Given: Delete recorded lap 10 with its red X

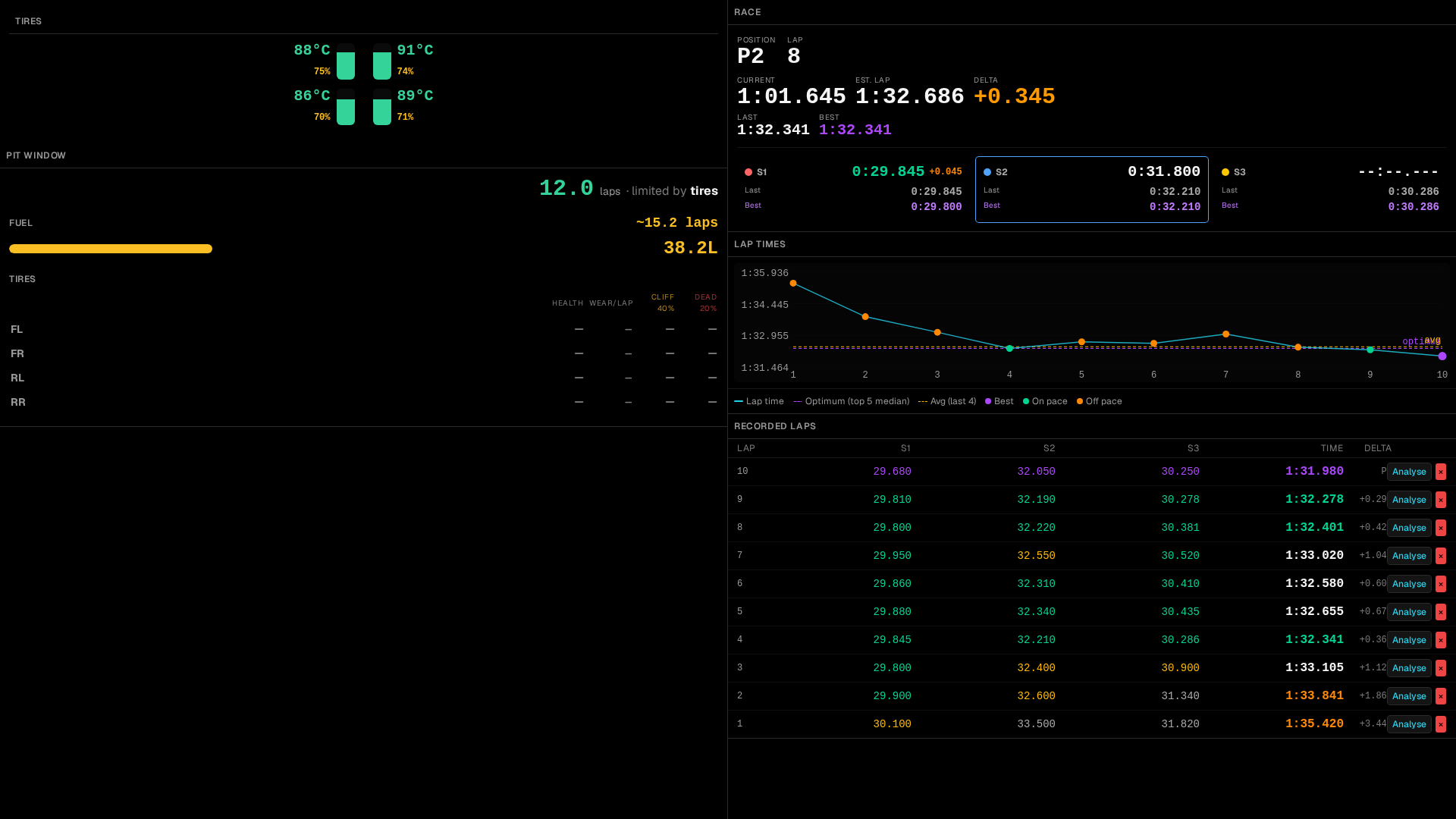Looking at the screenshot, I should (x=1441, y=472).
